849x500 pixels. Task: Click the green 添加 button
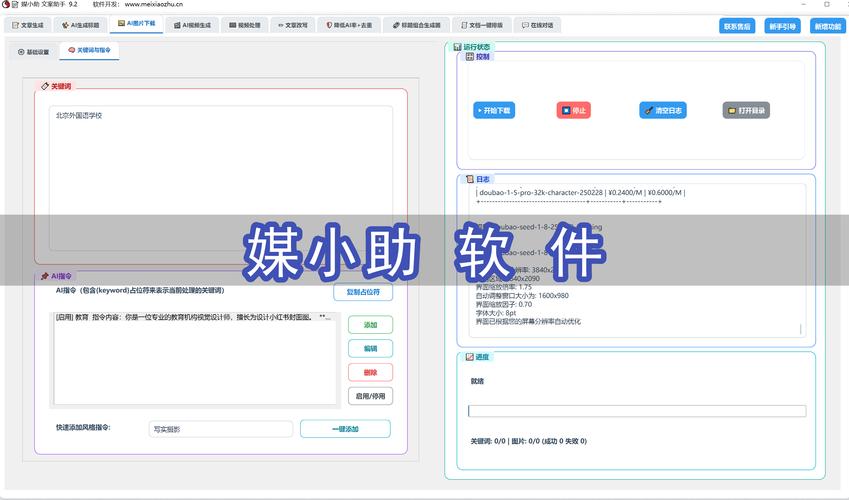tap(370, 325)
